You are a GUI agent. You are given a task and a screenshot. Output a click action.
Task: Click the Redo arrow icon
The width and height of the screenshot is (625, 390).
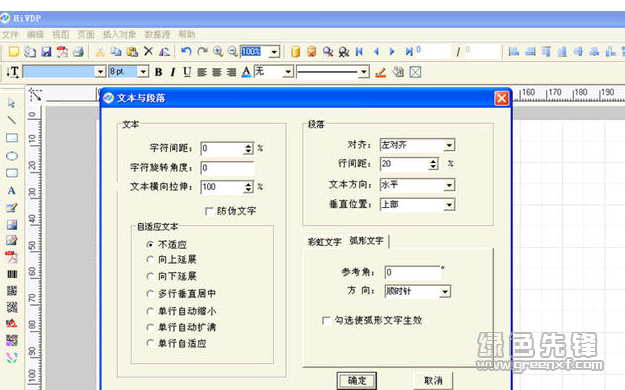pos(202,51)
